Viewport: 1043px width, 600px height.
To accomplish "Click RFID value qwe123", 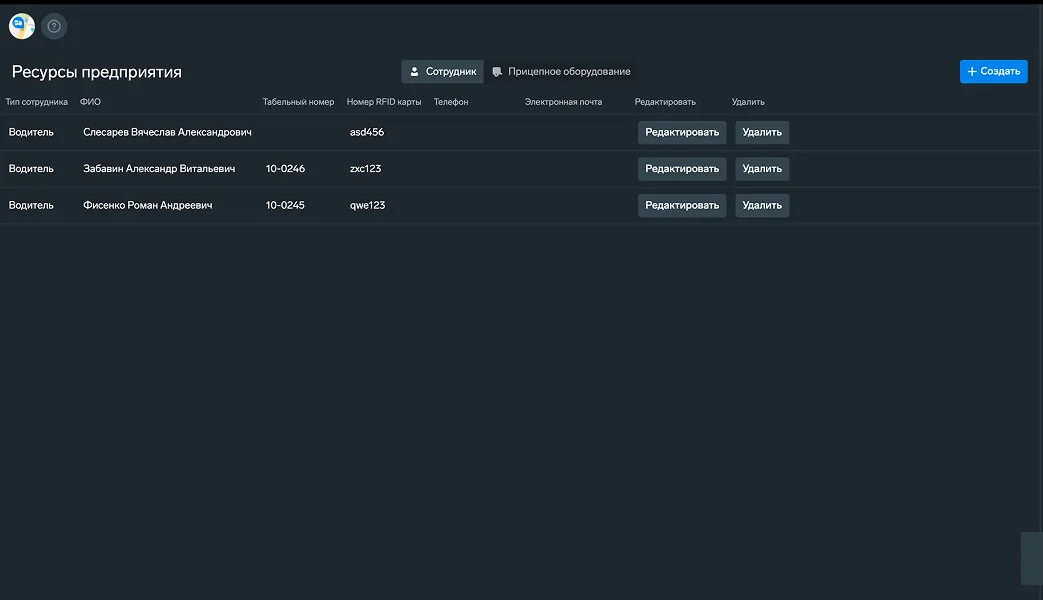I will [367, 206].
